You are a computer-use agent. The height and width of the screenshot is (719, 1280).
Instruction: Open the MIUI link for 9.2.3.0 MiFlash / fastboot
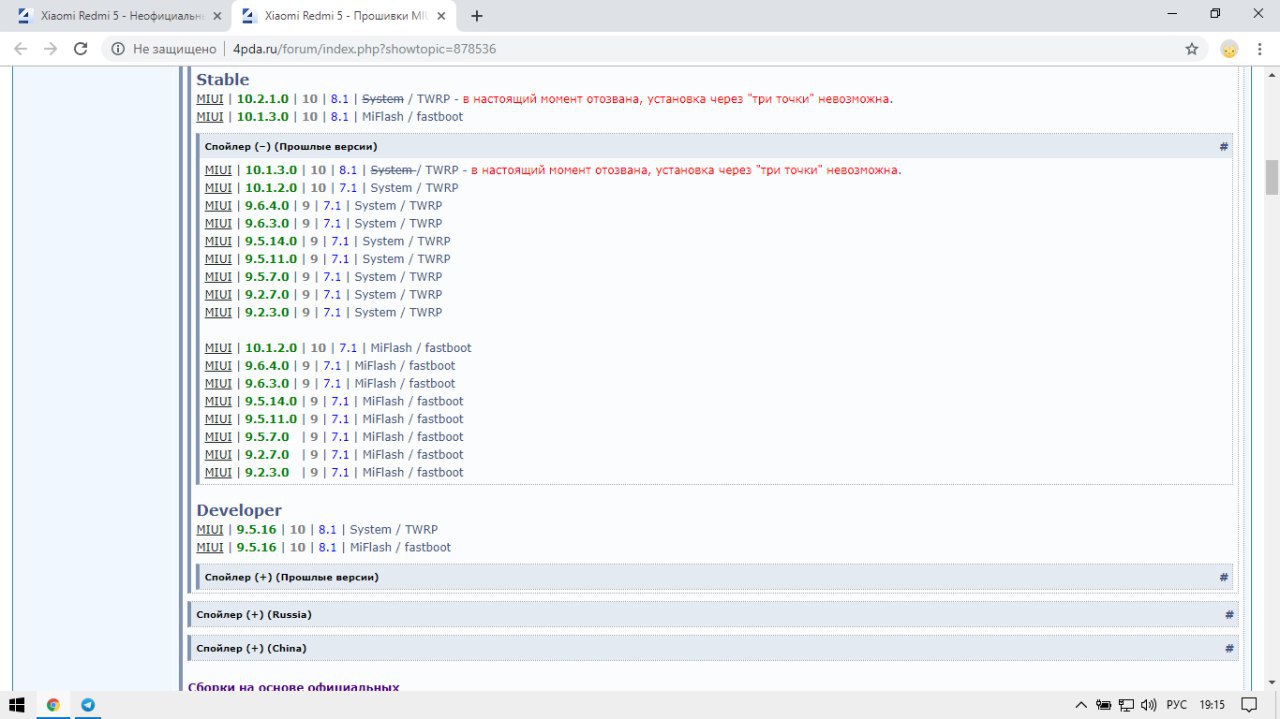[x=218, y=473]
